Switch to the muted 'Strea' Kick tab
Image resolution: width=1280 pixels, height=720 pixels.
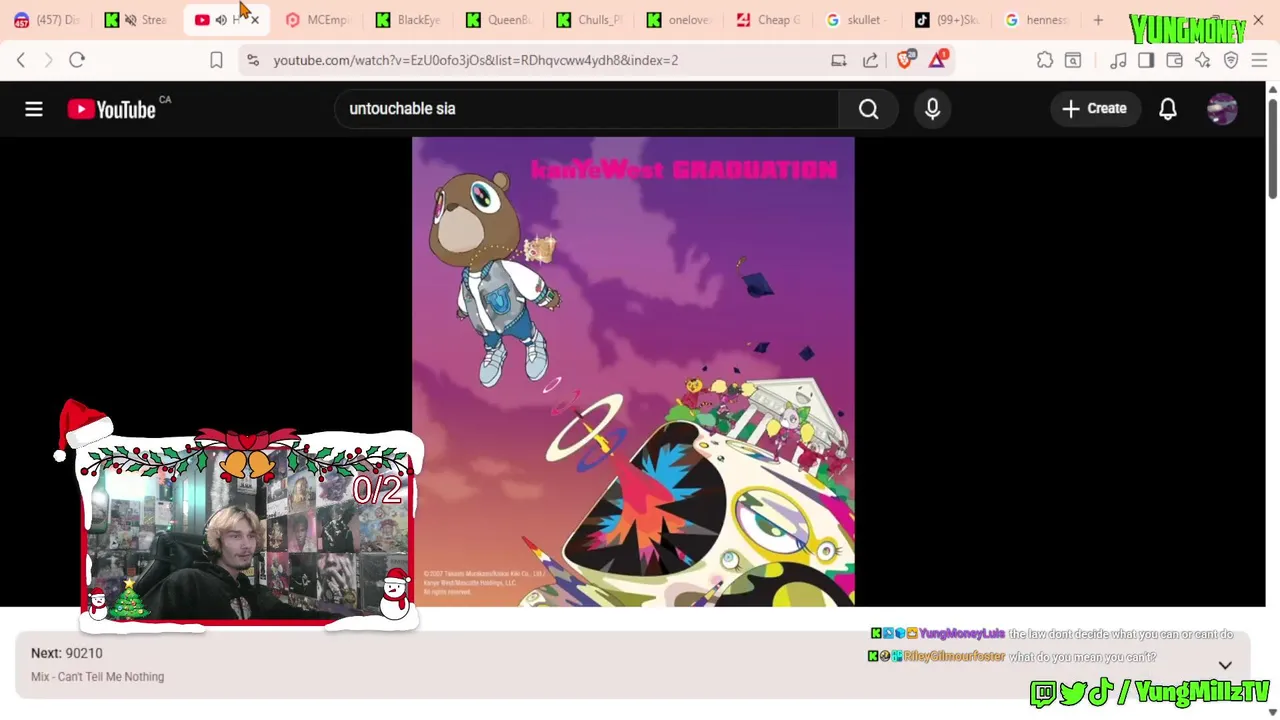[x=138, y=20]
